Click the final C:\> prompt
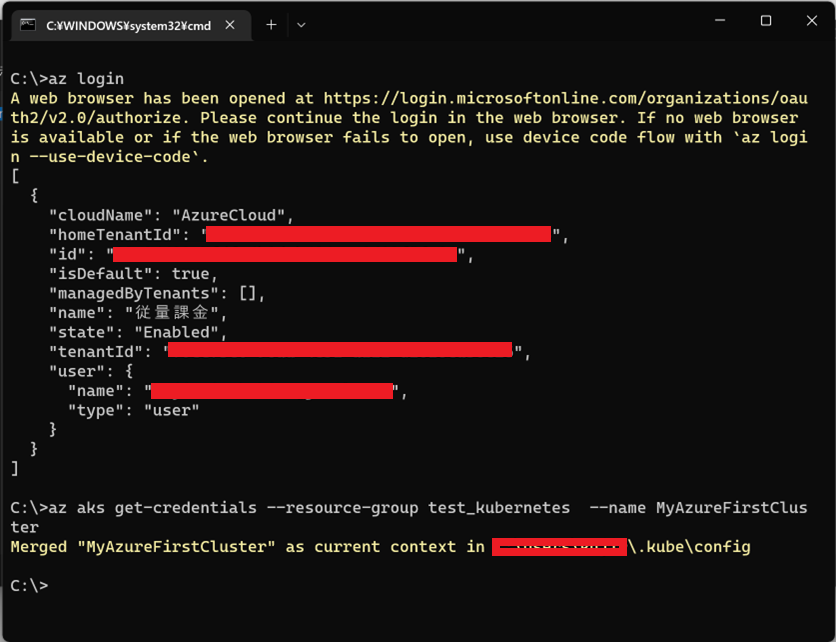The width and height of the screenshot is (836, 642). (x=29, y=585)
